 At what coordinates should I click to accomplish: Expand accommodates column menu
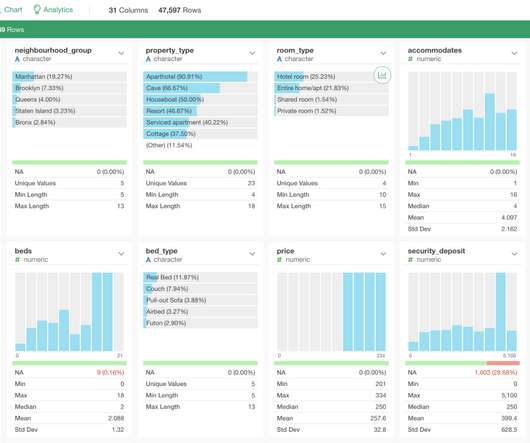click(x=514, y=53)
